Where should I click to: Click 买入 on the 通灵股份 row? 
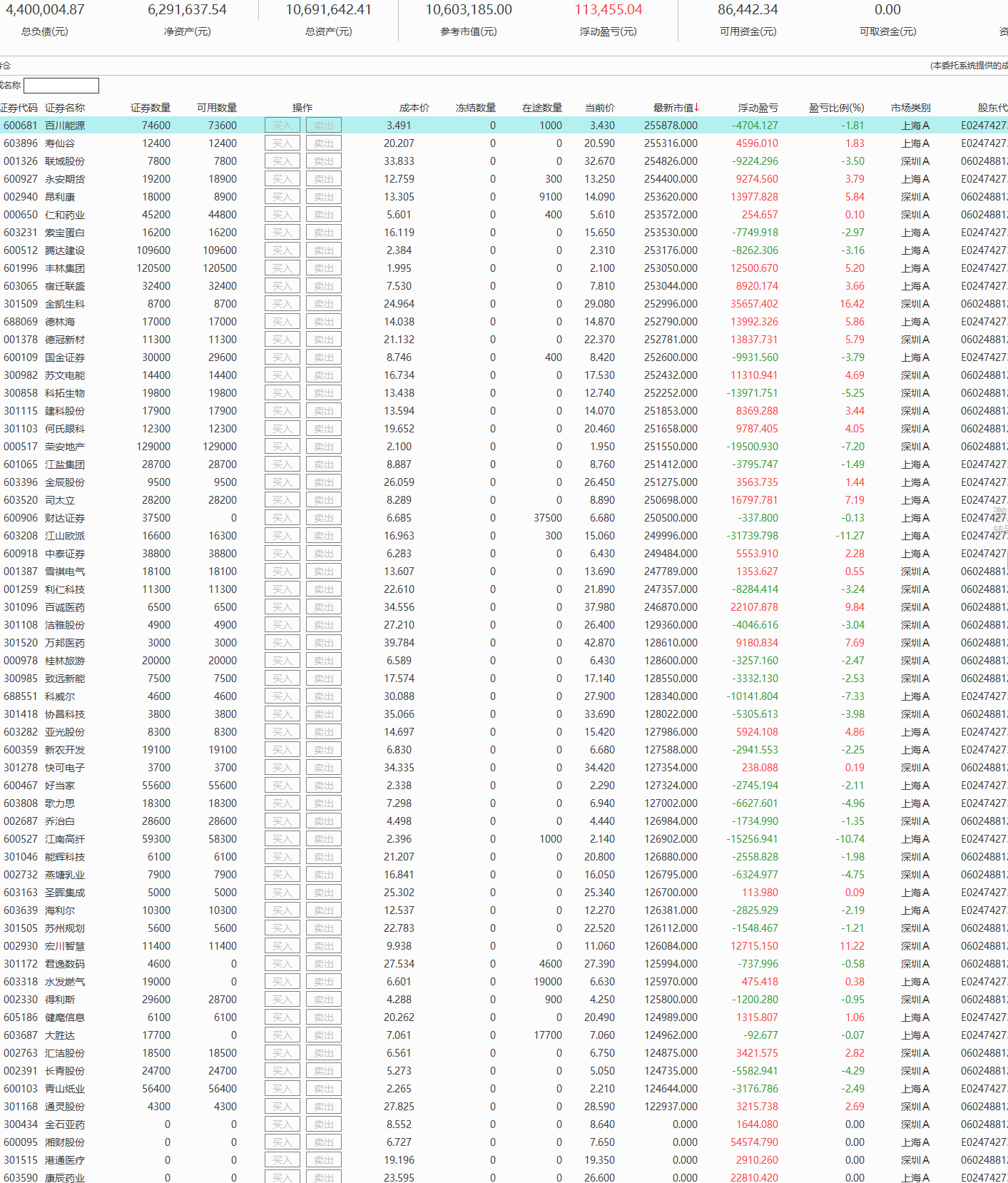tap(282, 1107)
